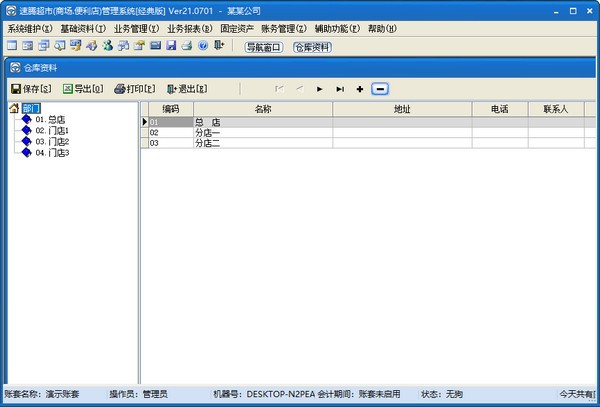Click code cell 02 in the grid
This screenshot has height=407, width=600.
pos(171,133)
